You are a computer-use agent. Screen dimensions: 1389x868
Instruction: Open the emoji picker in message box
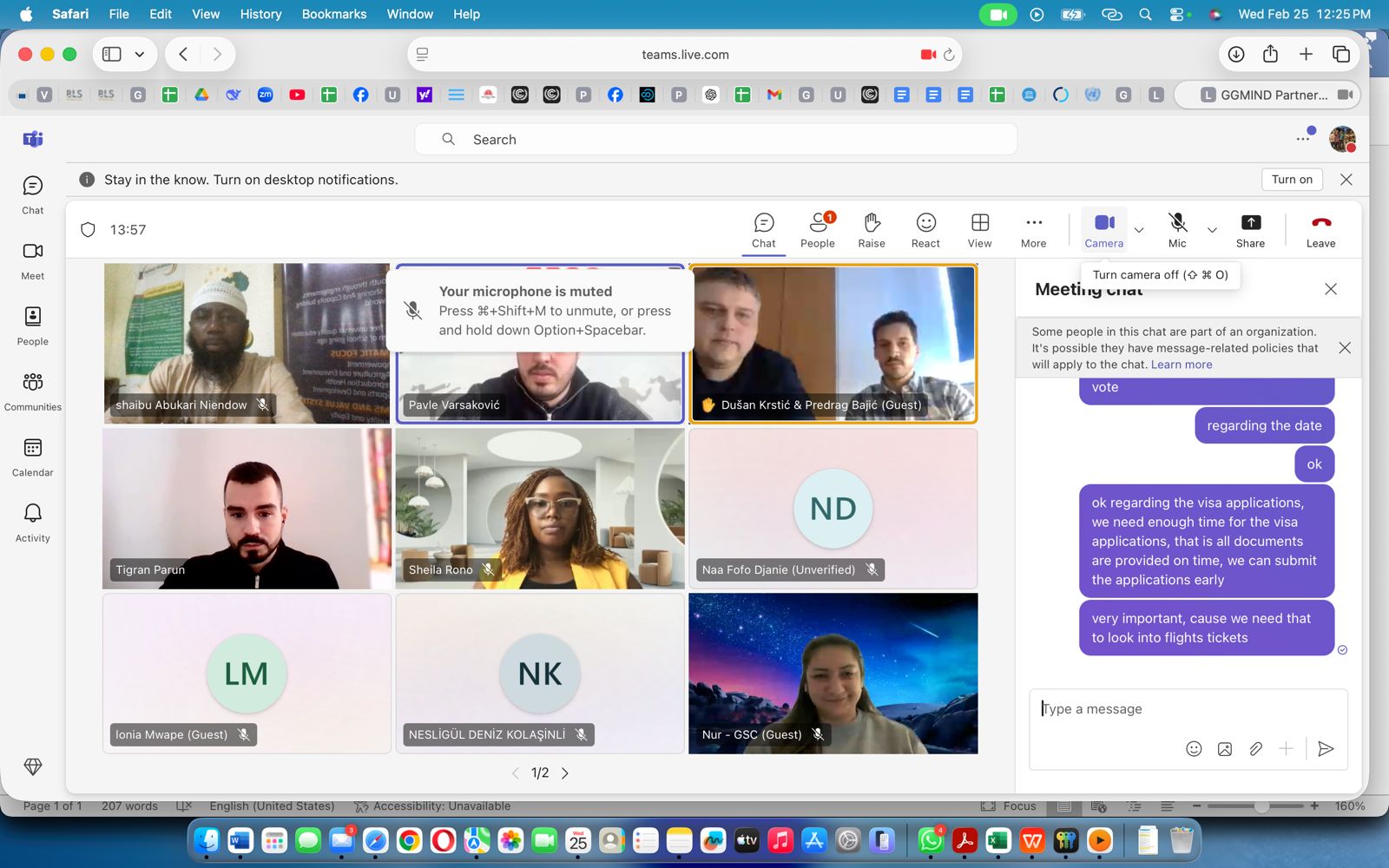tap(1194, 749)
